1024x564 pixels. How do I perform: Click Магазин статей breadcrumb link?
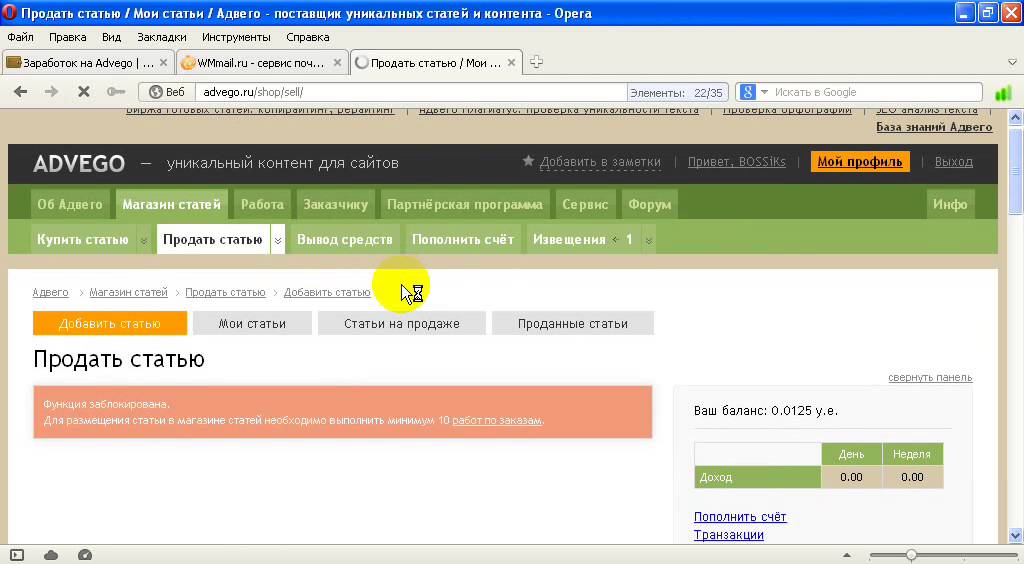tap(129, 292)
